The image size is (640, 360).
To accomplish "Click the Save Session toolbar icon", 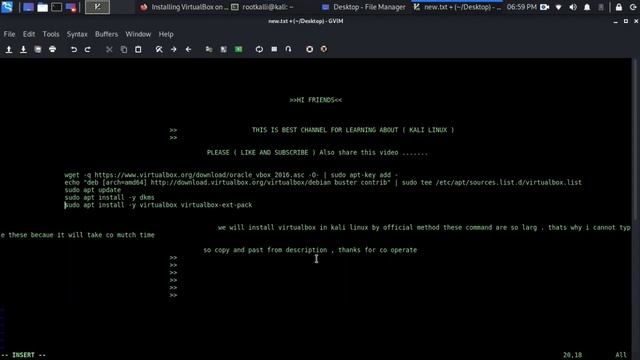I will coord(224,49).
